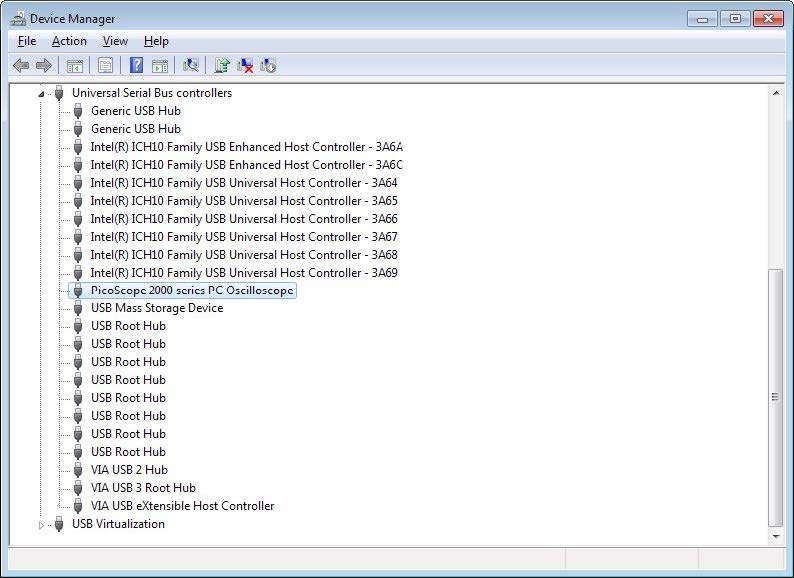Click the Back arrow toolbar icon
Viewport: 794px width, 578px height.
(x=21, y=66)
